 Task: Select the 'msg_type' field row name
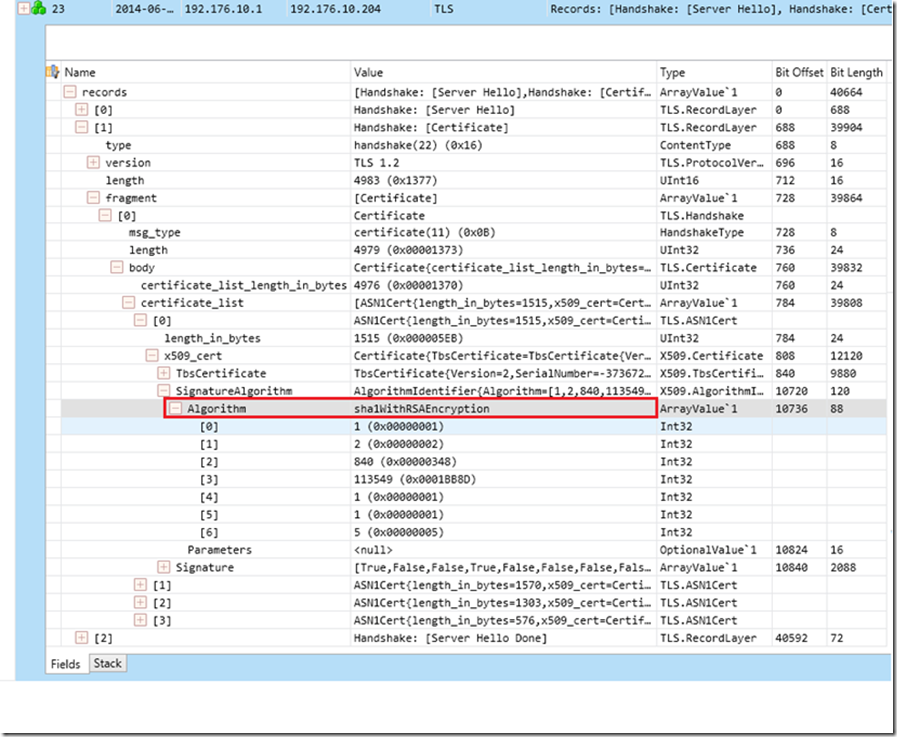(154, 232)
